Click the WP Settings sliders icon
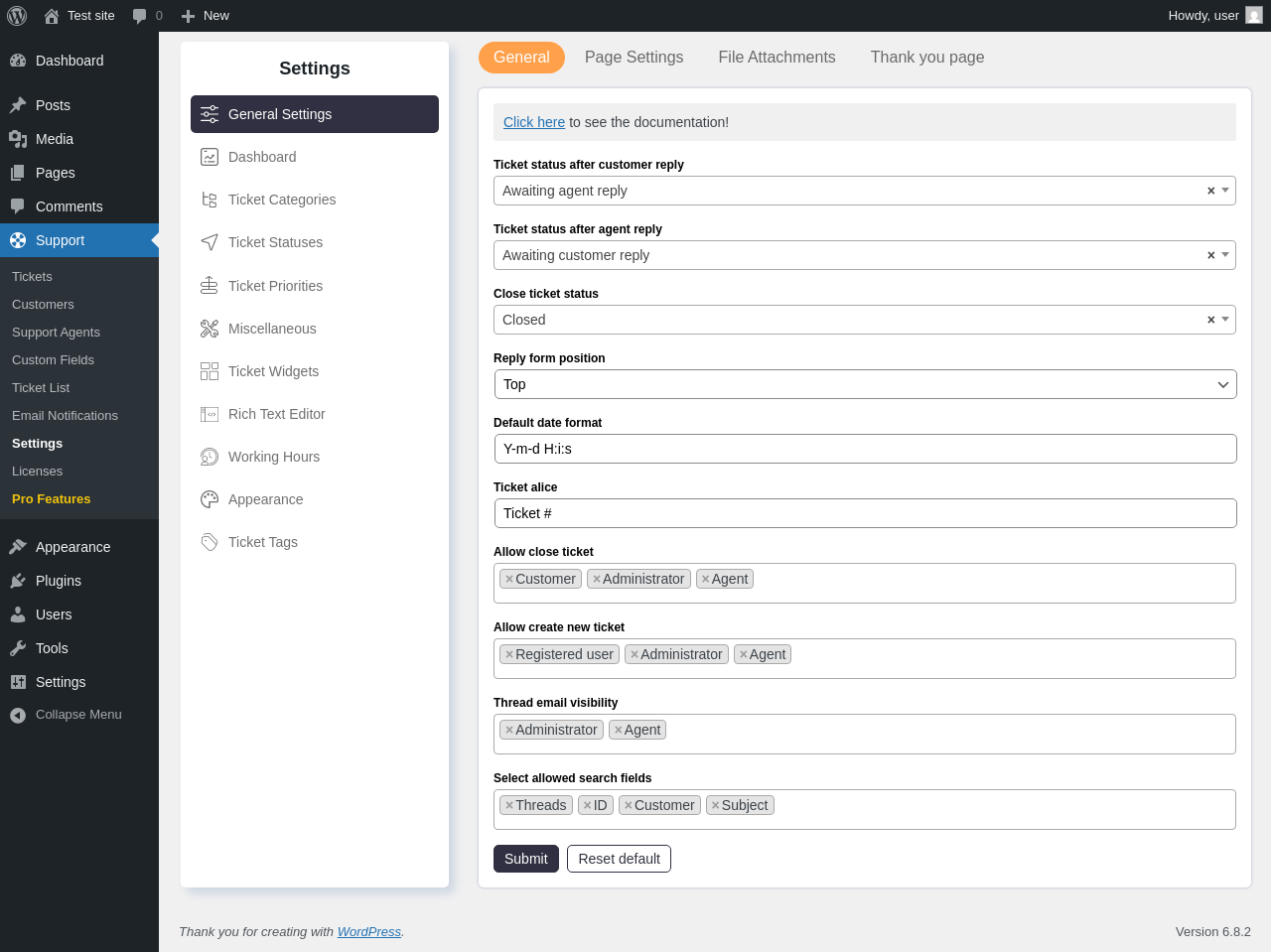 point(18,682)
